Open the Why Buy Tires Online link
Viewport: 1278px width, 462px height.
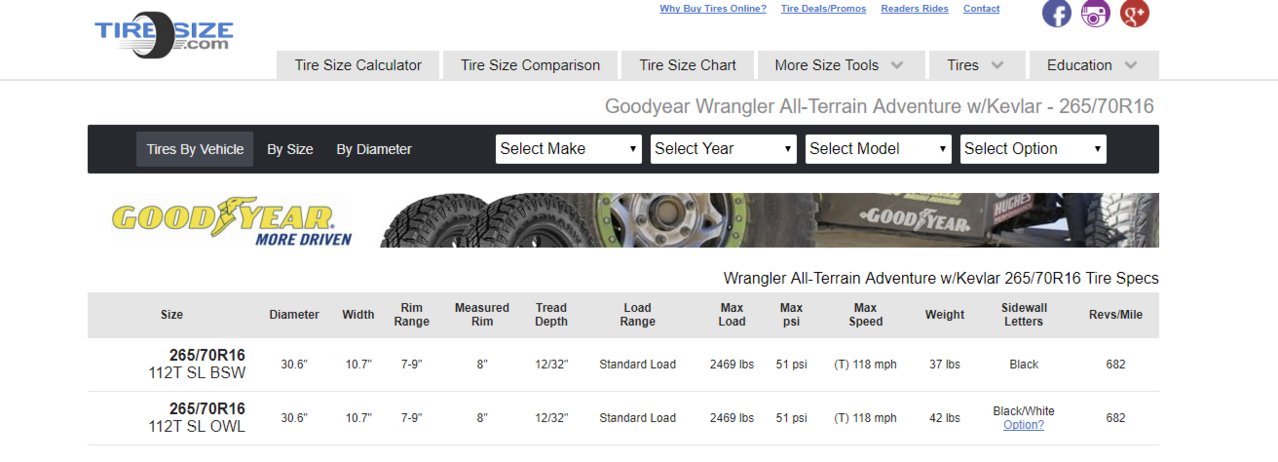point(713,9)
